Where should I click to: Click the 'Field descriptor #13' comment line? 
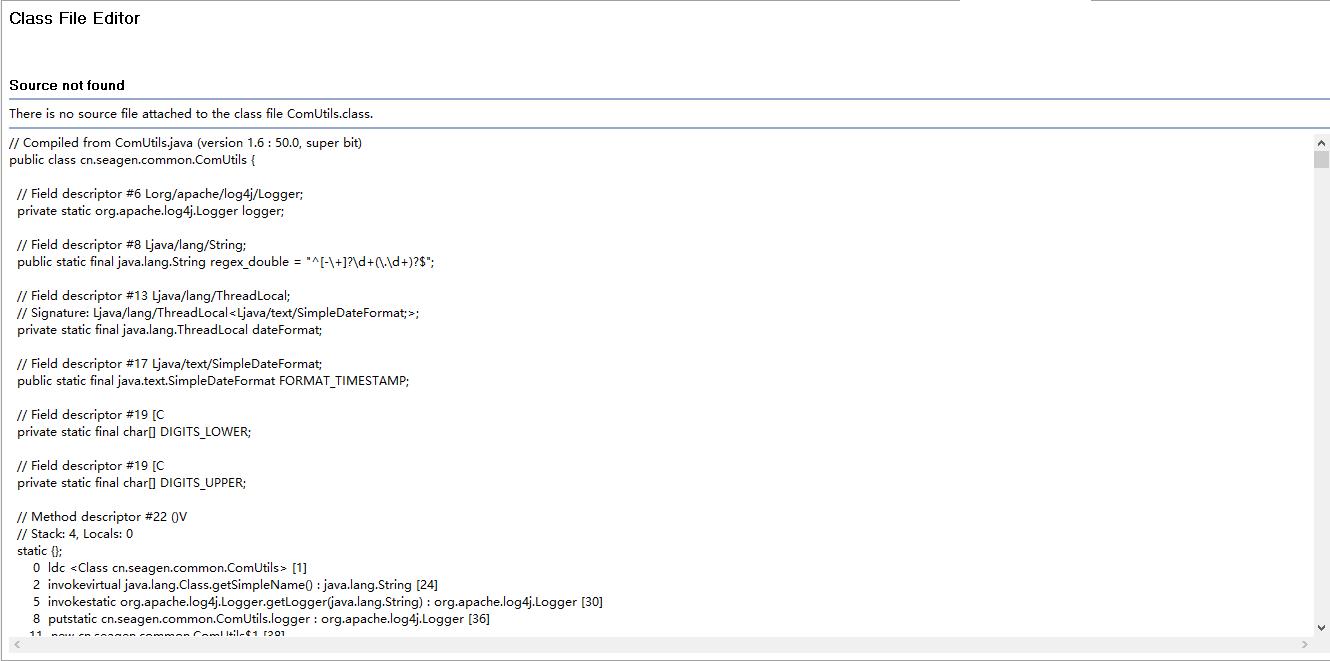(153, 296)
